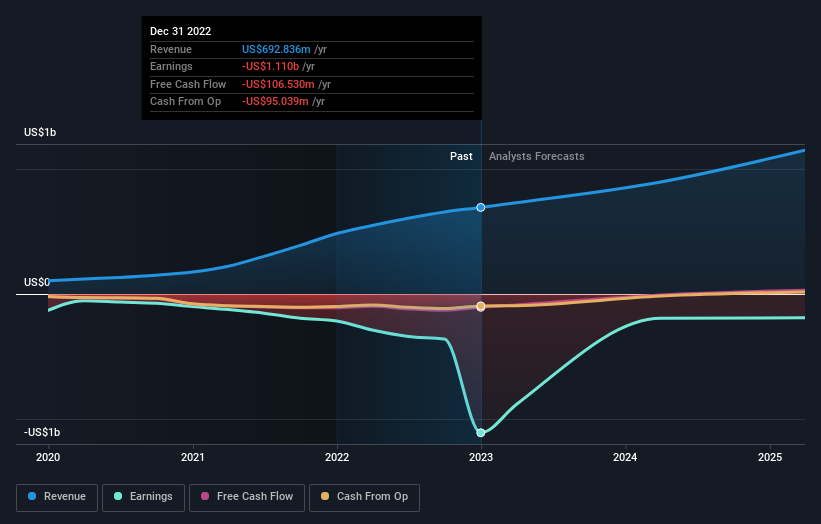
Task: Click the US$692.836m revenue value
Action: click(276, 49)
